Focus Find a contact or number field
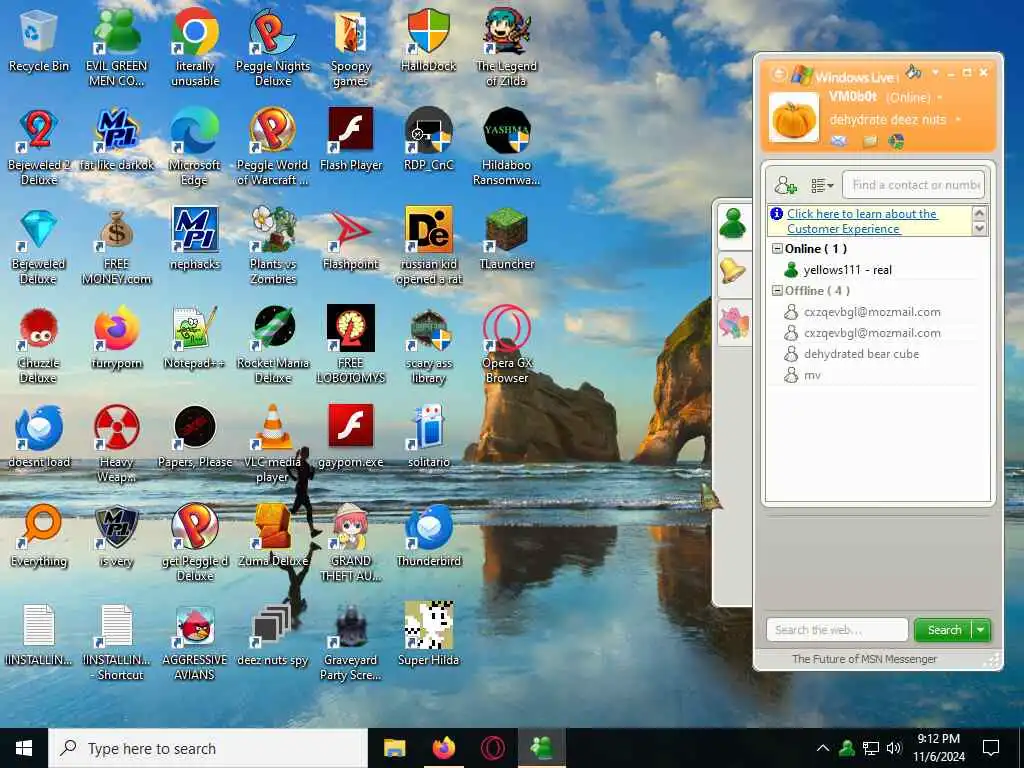The height and width of the screenshot is (768, 1024). [x=913, y=185]
